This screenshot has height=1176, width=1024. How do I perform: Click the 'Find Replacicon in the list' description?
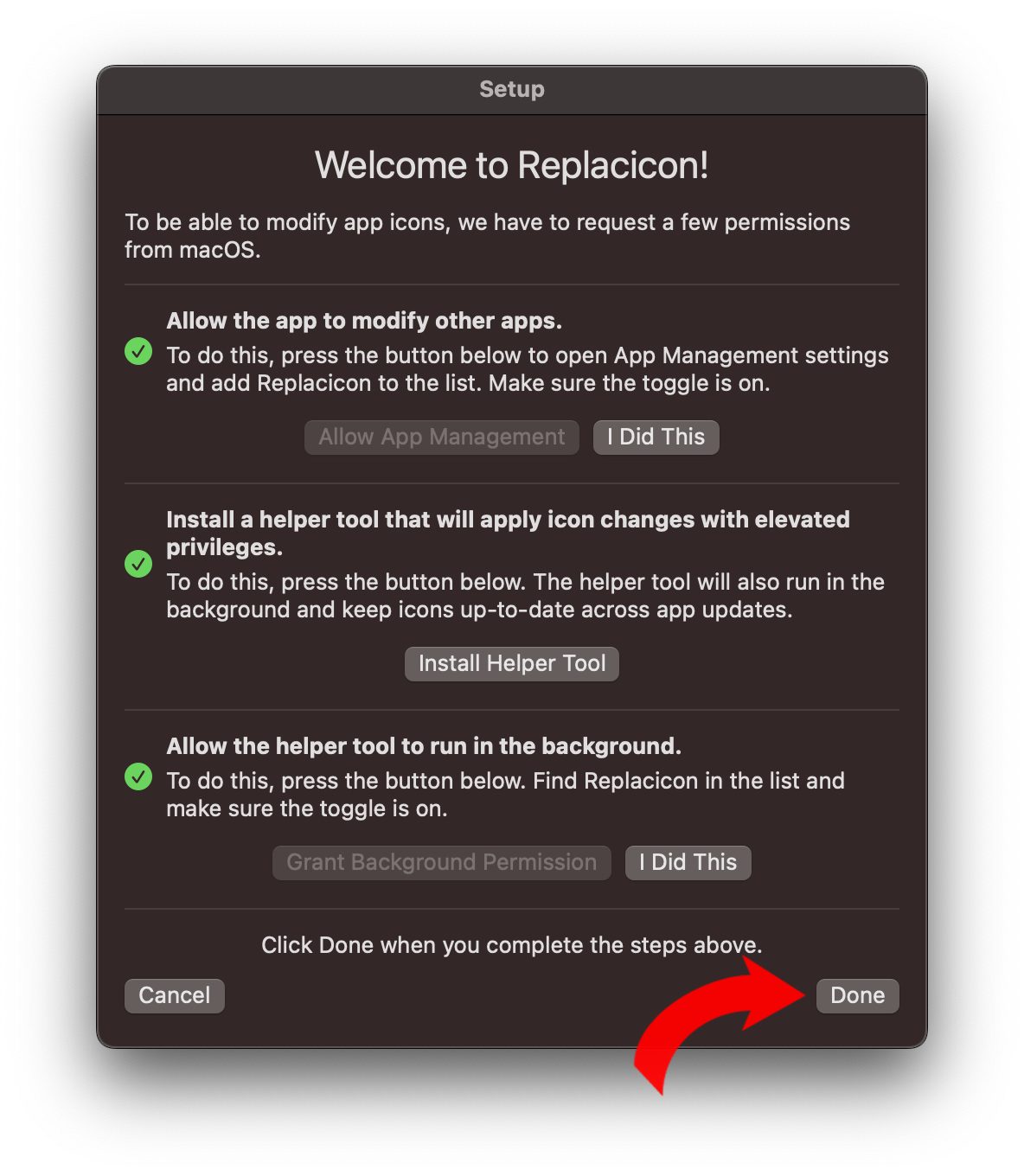[506, 795]
